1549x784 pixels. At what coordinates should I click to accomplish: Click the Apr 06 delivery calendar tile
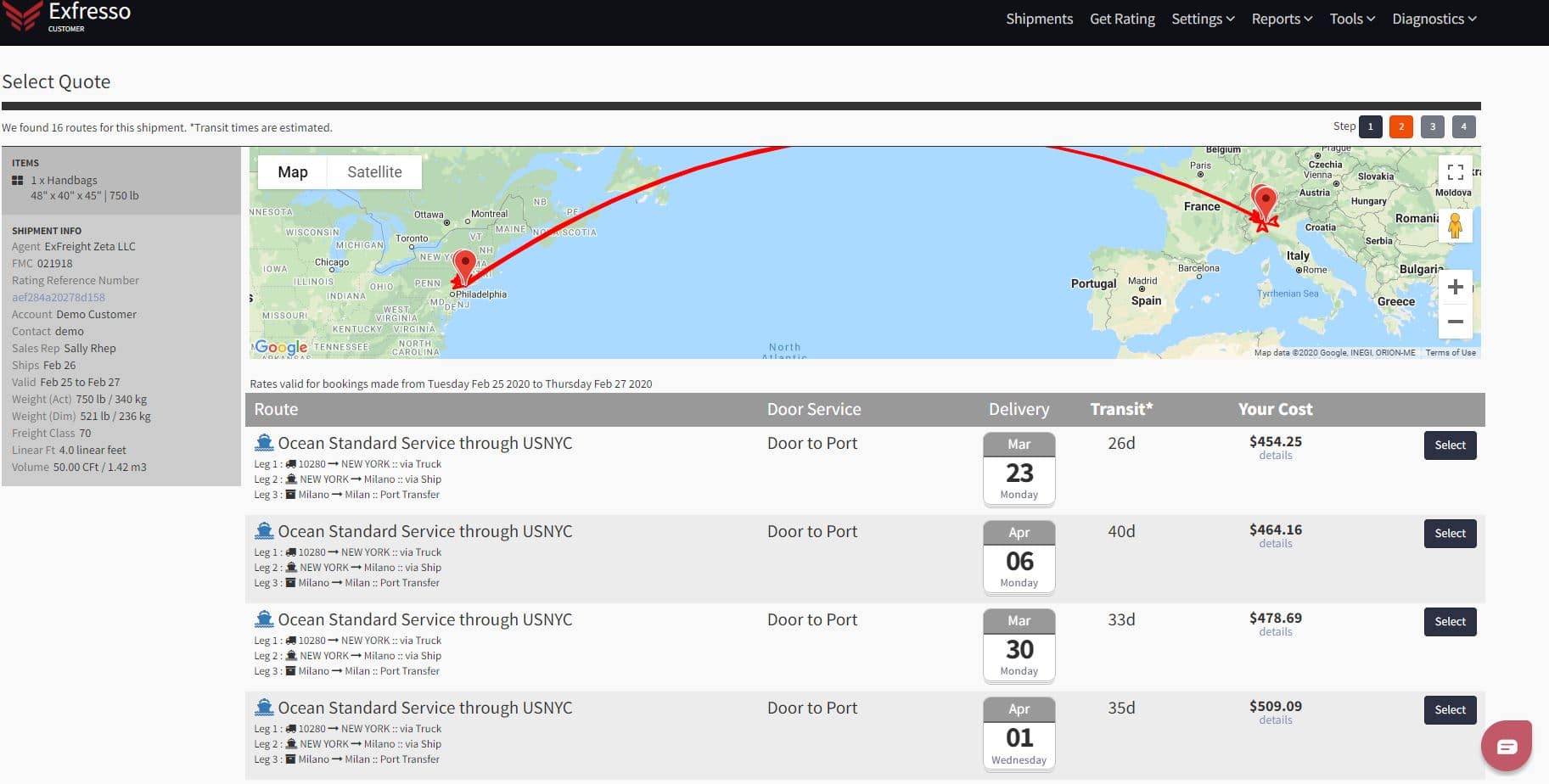1019,557
